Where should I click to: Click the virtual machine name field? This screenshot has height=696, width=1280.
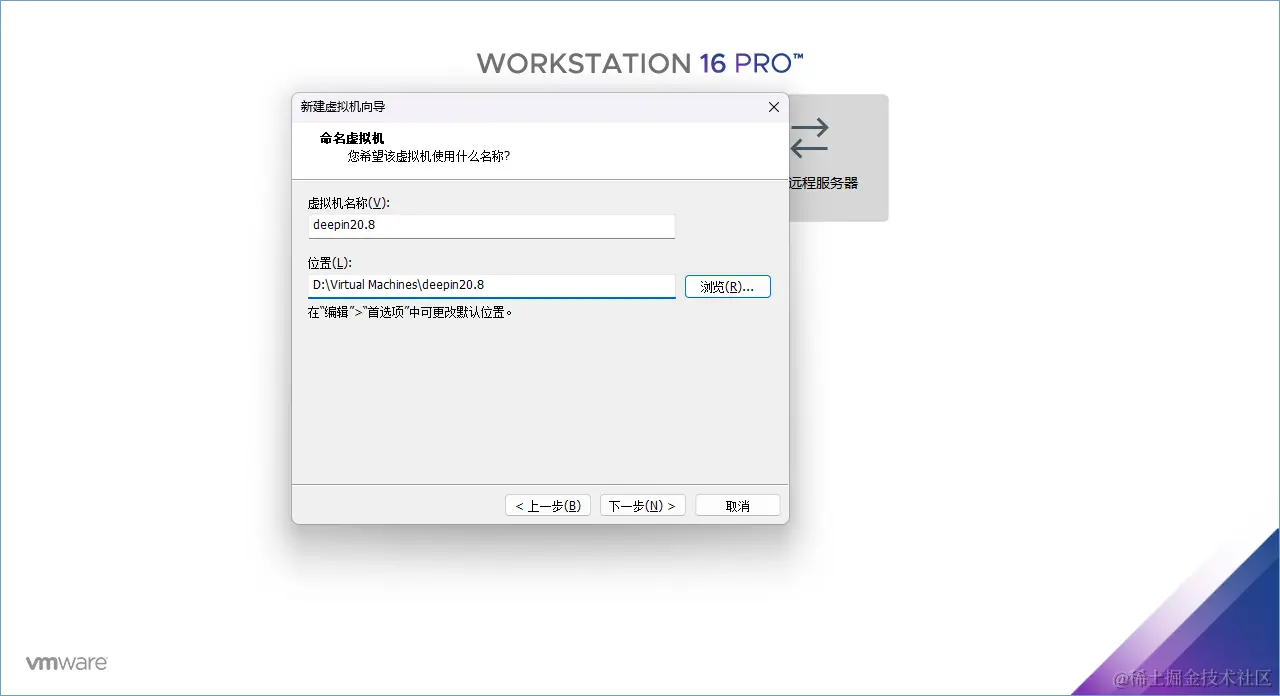491,226
